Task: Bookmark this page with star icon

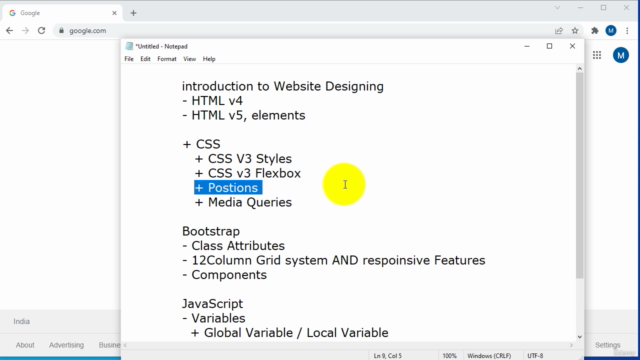Action: coord(575,31)
